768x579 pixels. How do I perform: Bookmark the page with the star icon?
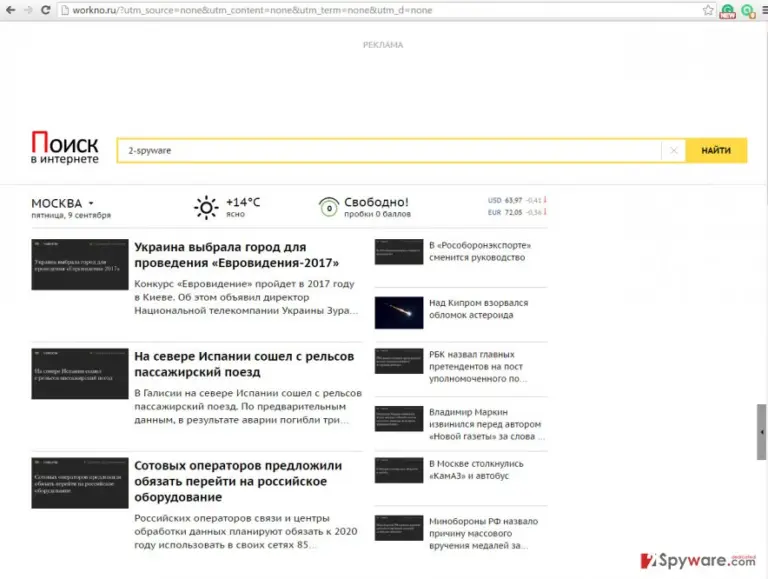pyautogui.click(x=708, y=10)
